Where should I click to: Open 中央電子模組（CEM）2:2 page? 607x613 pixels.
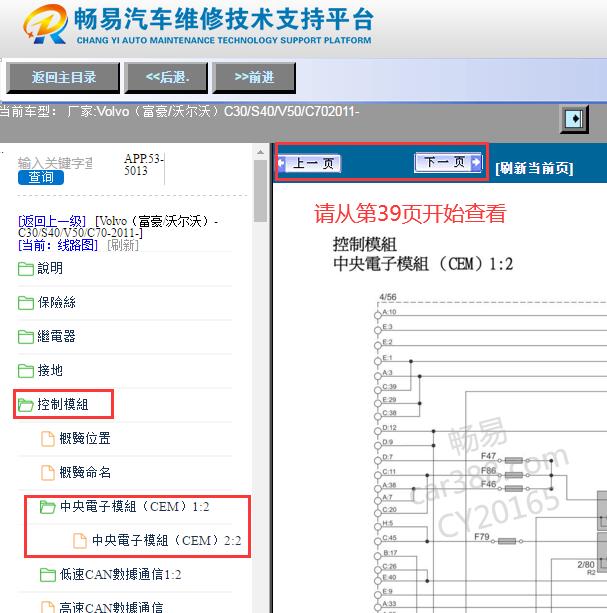(x=167, y=541)
